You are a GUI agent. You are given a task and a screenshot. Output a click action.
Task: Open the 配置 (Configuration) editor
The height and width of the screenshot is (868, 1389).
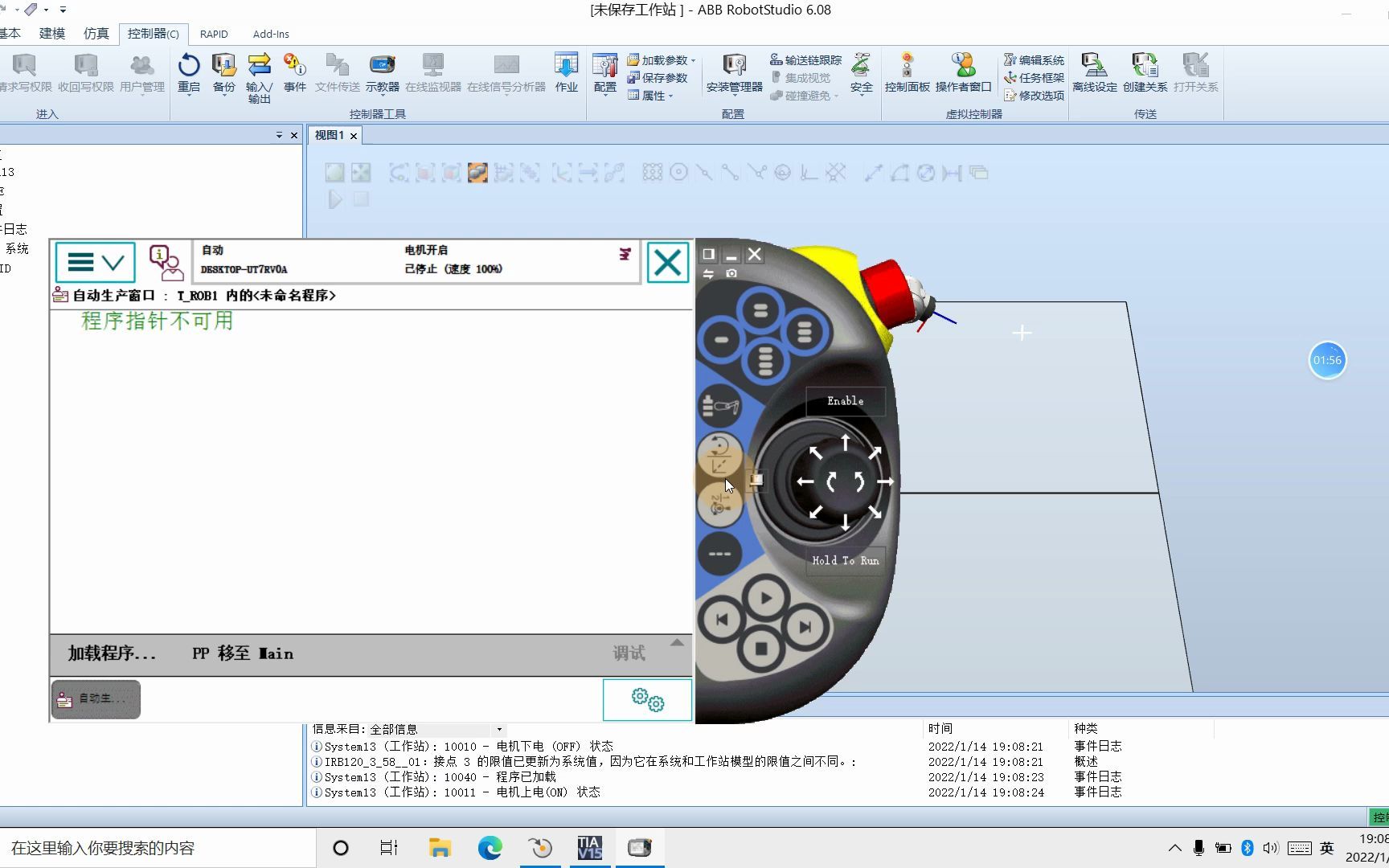coord(604,73)
